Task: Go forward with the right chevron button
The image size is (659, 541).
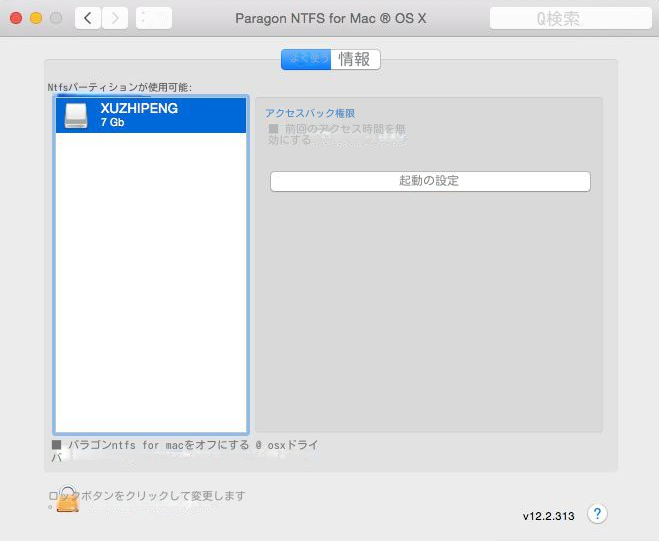Action: (115, 18)
